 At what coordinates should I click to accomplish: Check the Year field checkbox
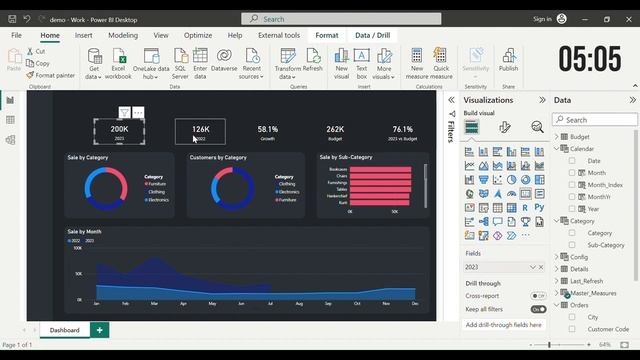coord(572,209)
